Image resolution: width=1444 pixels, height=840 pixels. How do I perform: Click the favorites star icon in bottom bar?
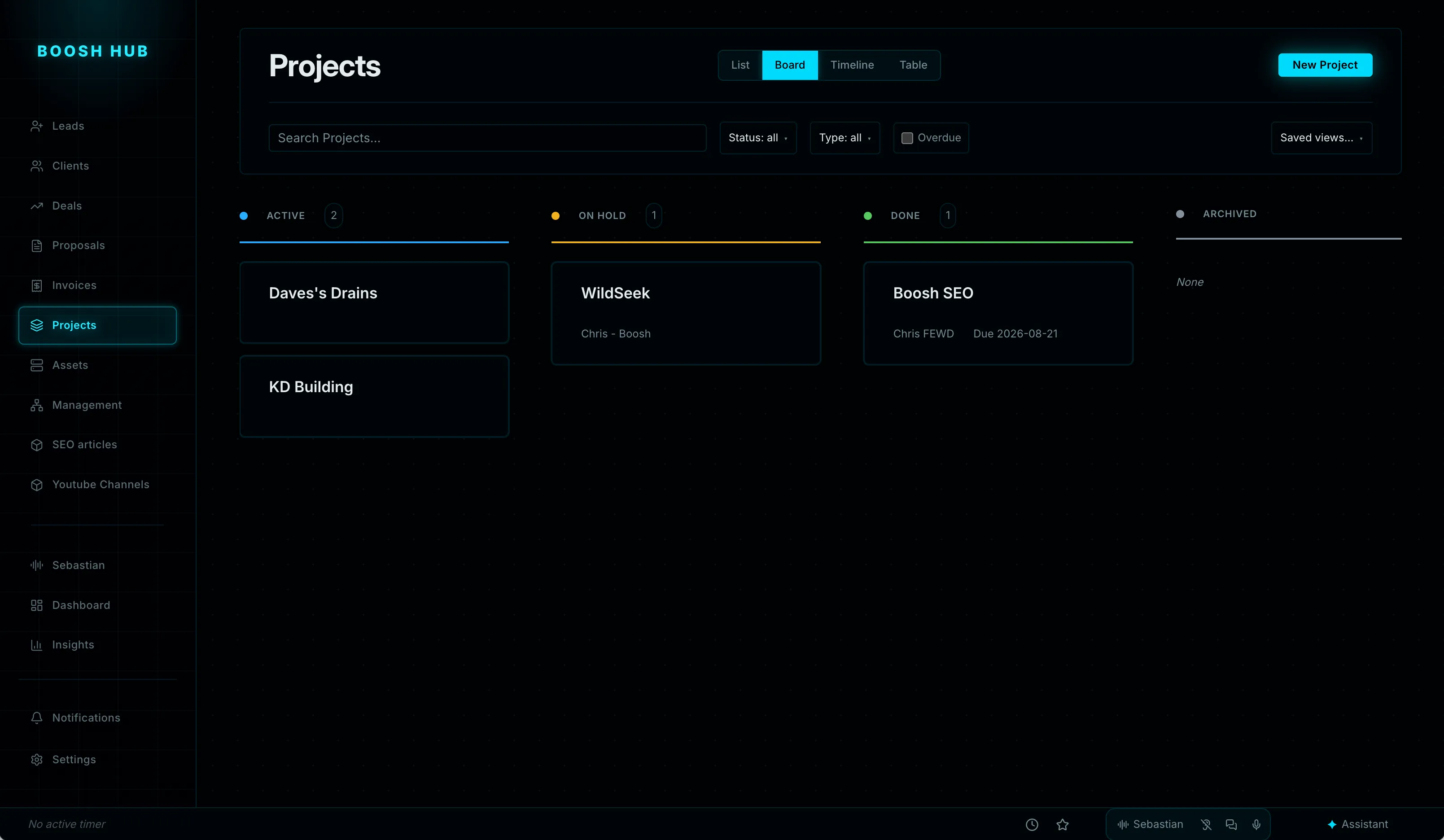1063,825
